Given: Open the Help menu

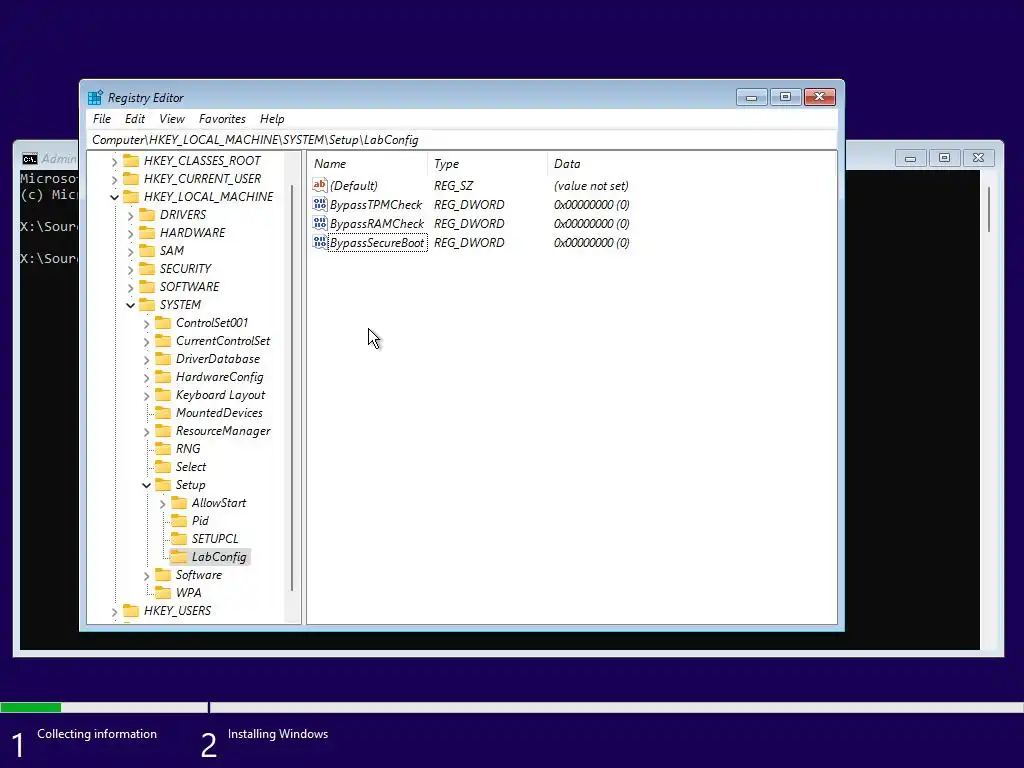Looking at the screenshot, I should coord(272,119).
